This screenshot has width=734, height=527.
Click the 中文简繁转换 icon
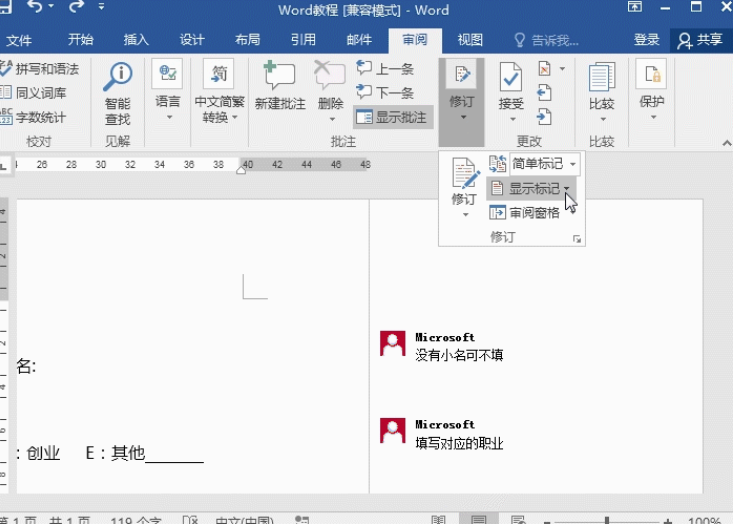point(219,74)
